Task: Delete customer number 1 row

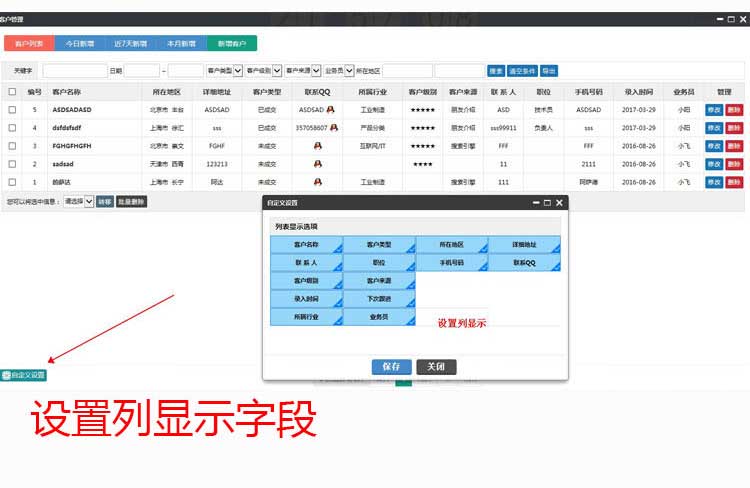Action: tap(734, 182)
